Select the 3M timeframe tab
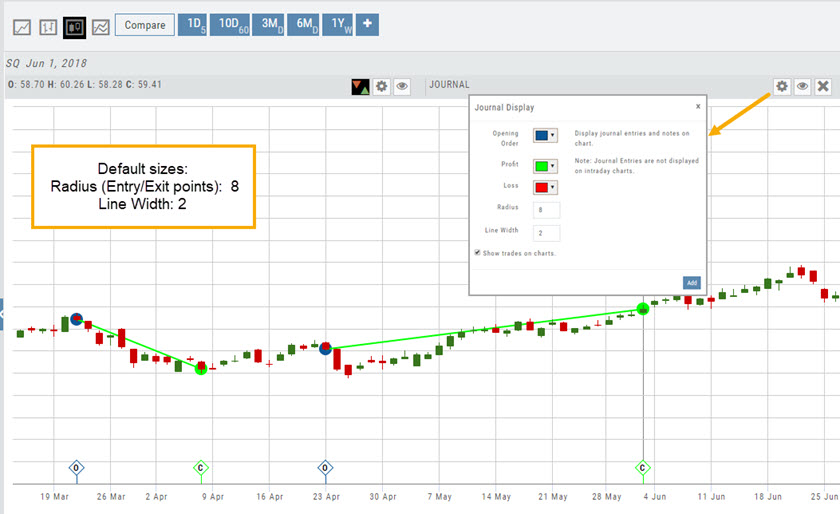The width and height of the screenshot is (840, 514). pos(269,25)
